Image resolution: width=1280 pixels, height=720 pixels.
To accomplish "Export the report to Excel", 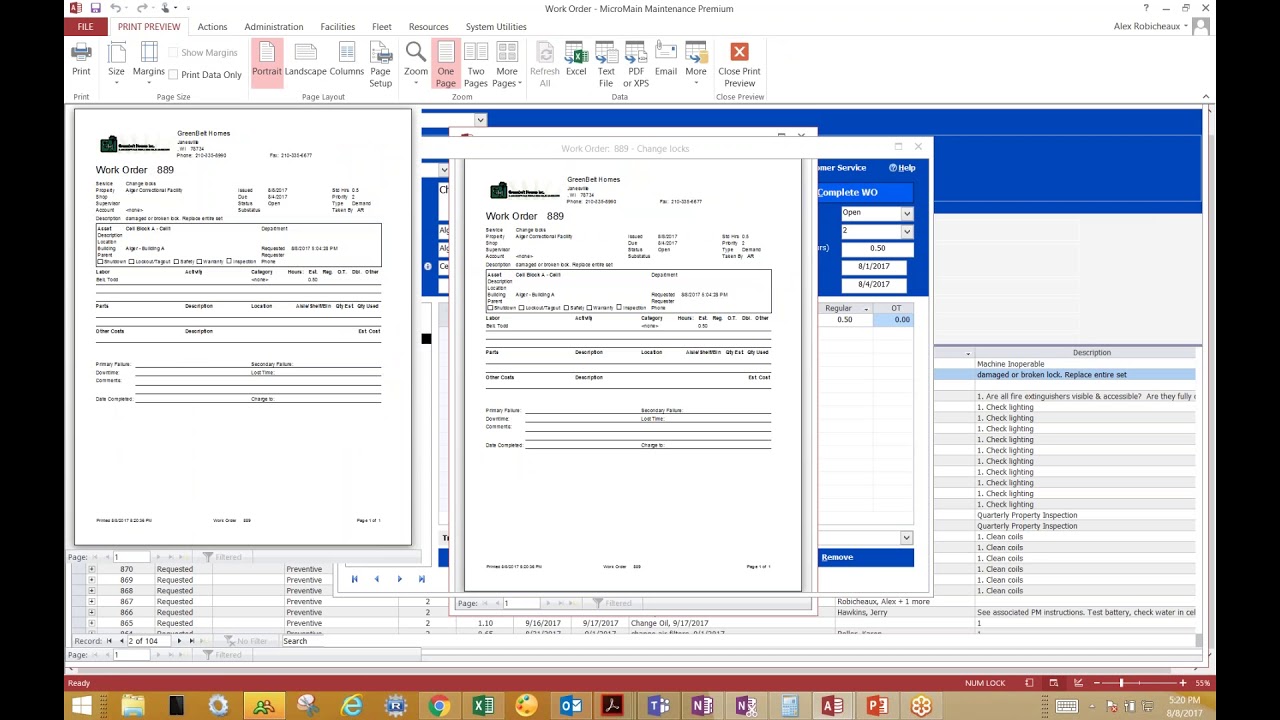I will 576,60.
